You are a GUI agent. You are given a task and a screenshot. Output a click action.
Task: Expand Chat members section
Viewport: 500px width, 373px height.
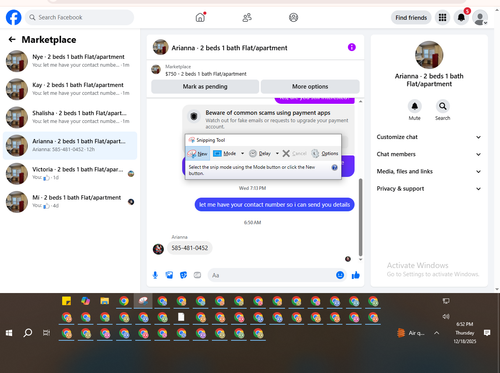point(429,154)
